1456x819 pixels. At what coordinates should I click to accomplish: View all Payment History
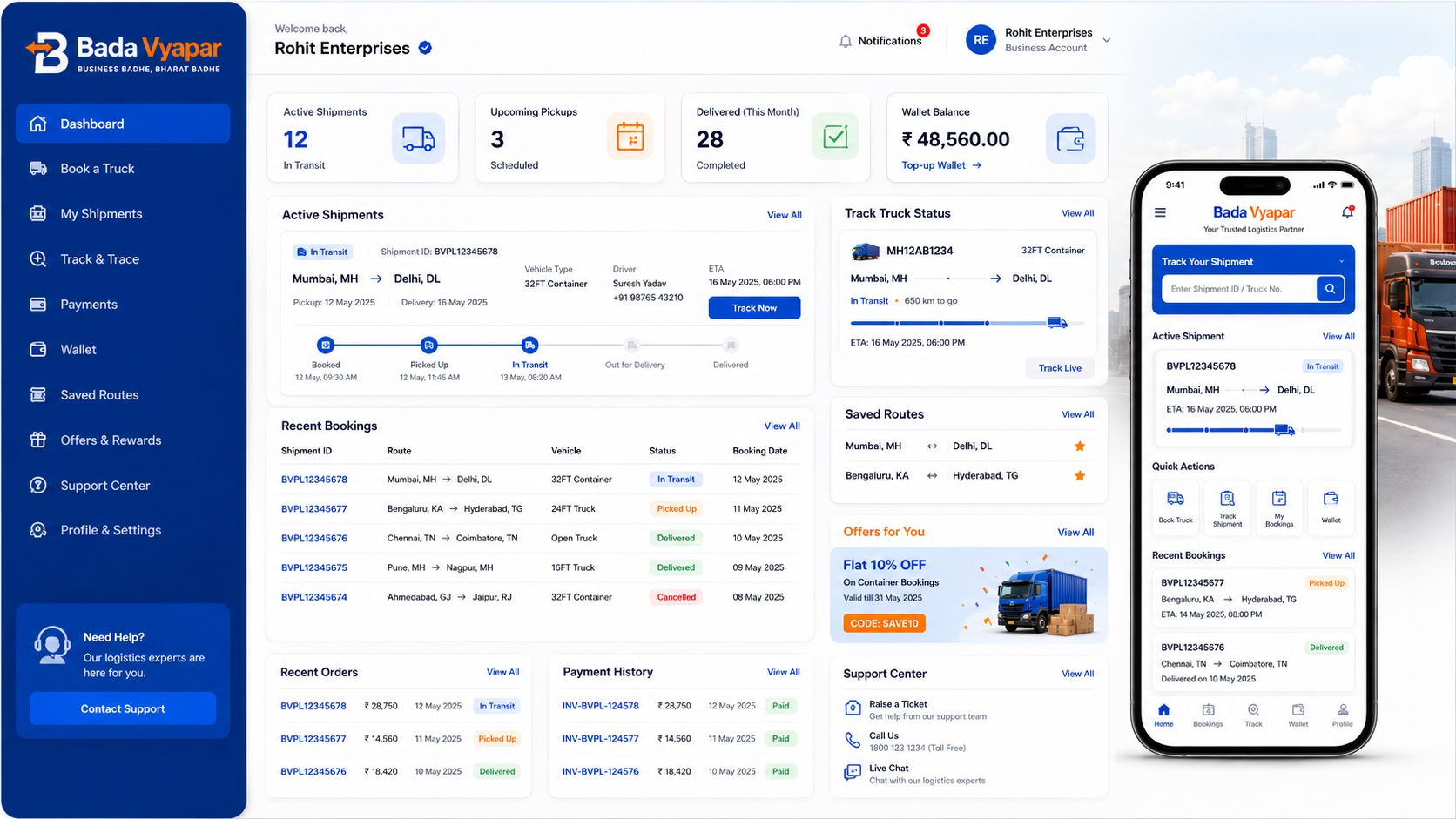pyautogui.click(x=783, y=672)
